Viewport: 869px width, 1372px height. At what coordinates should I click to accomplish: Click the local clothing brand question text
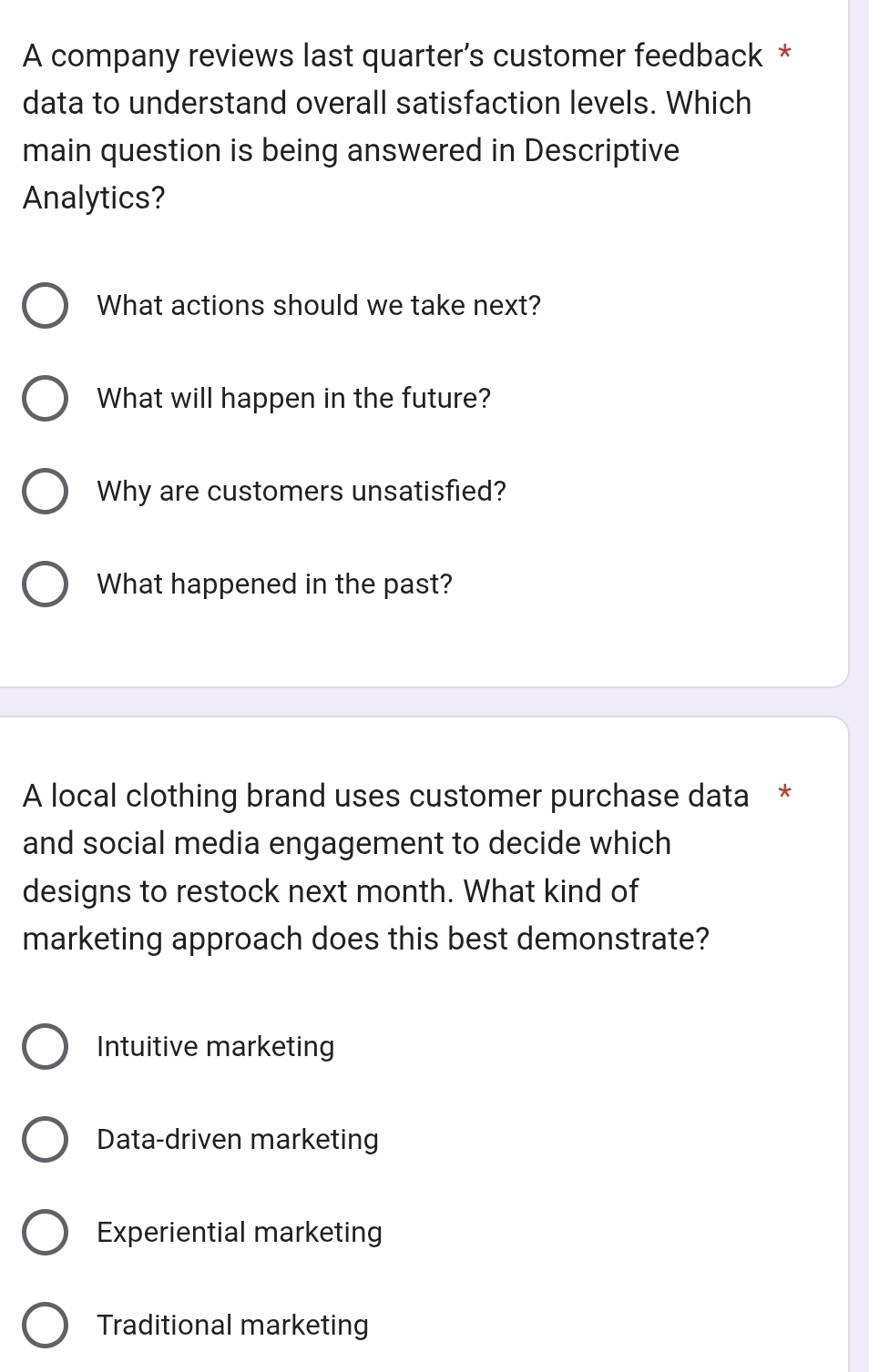point(366,867)
